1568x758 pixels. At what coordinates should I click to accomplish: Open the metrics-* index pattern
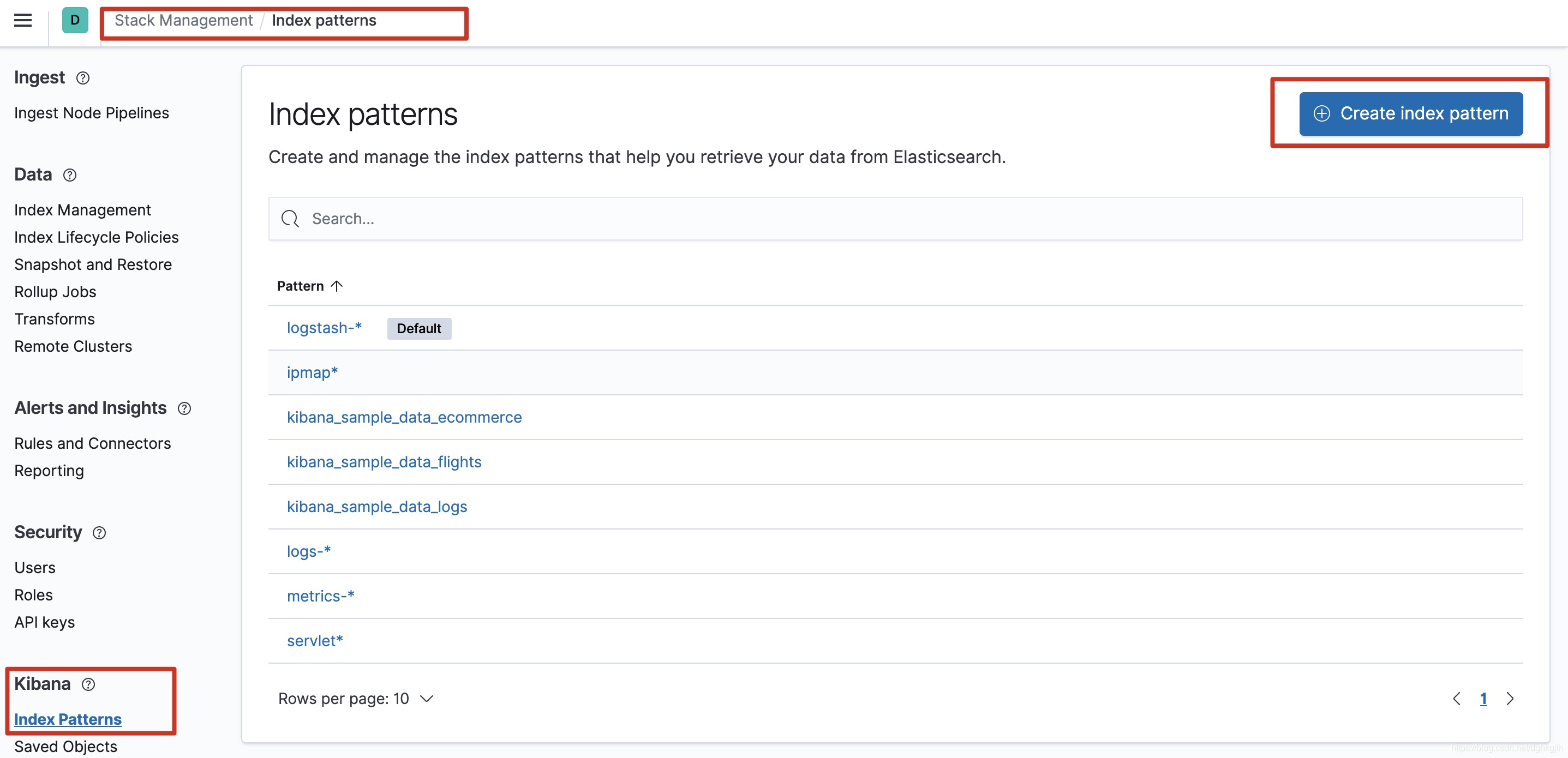[320, 596]
